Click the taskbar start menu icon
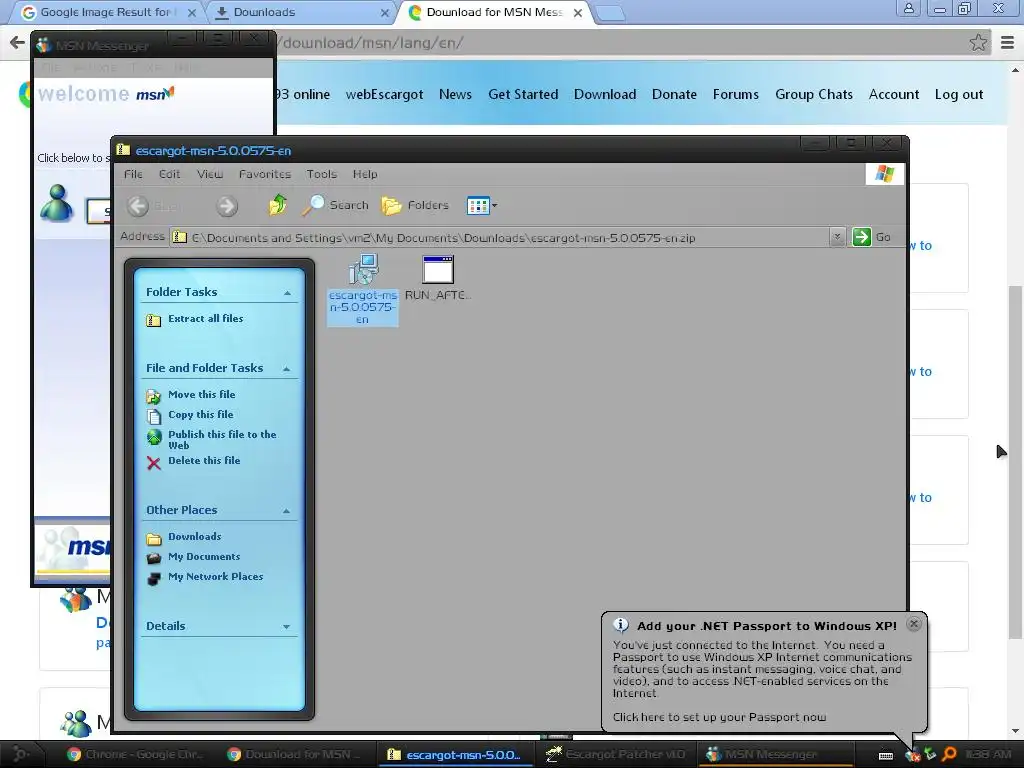Image resolution: width=1024 pixels, height=768 pixels. (20, 754)
